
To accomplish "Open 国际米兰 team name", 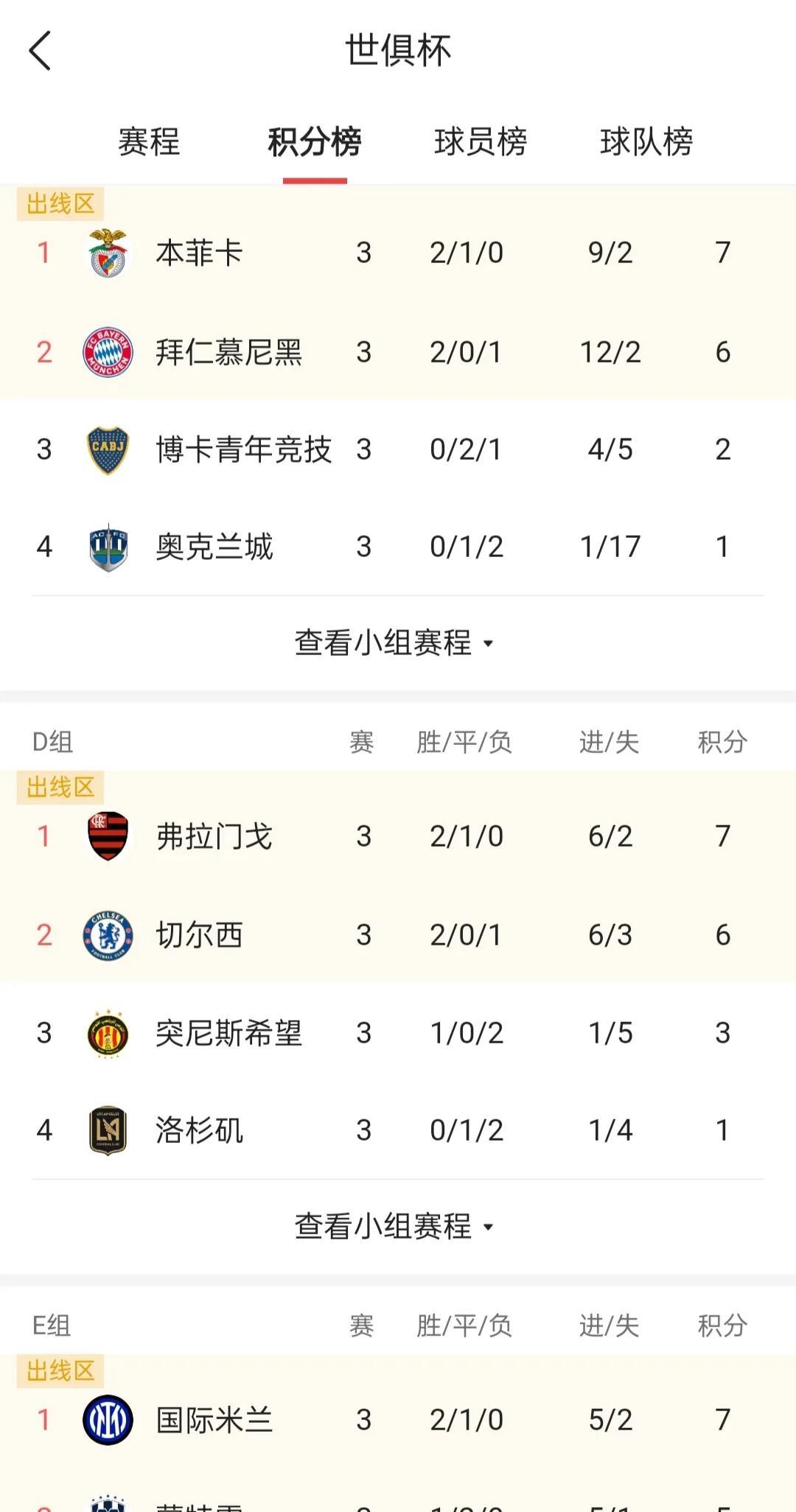I will [214, 1420].
